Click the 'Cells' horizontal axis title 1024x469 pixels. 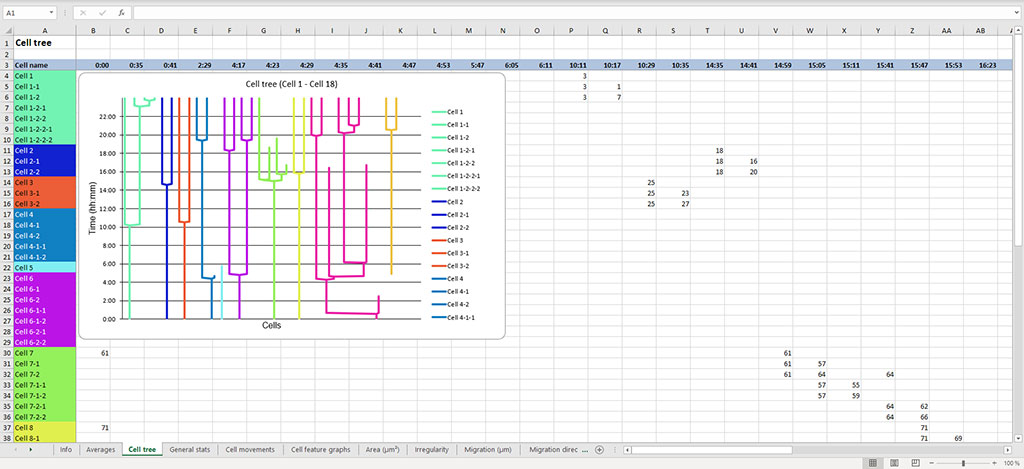[x=272, y=325]
